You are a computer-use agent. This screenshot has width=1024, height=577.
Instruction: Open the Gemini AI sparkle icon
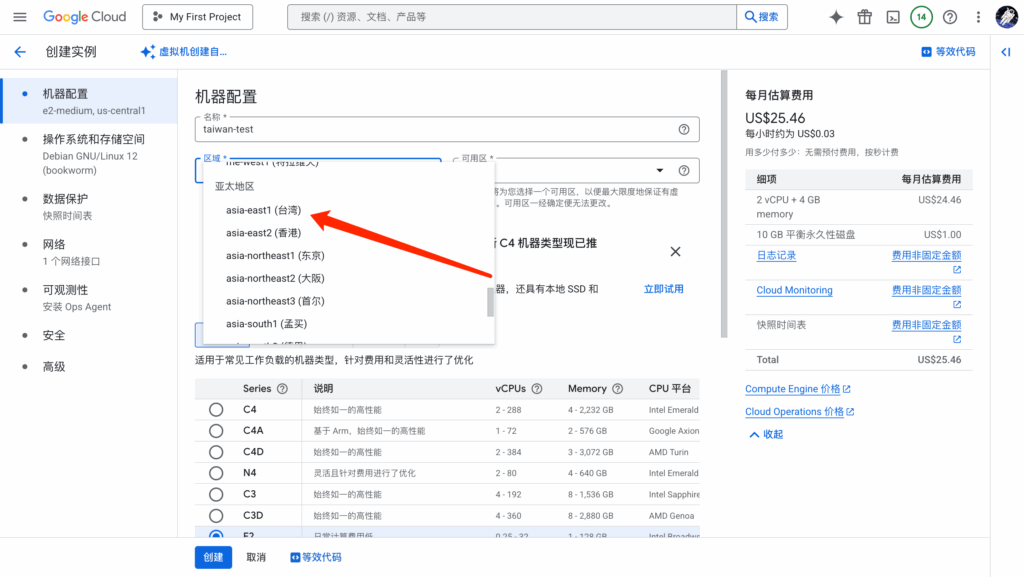coord(836,17)
